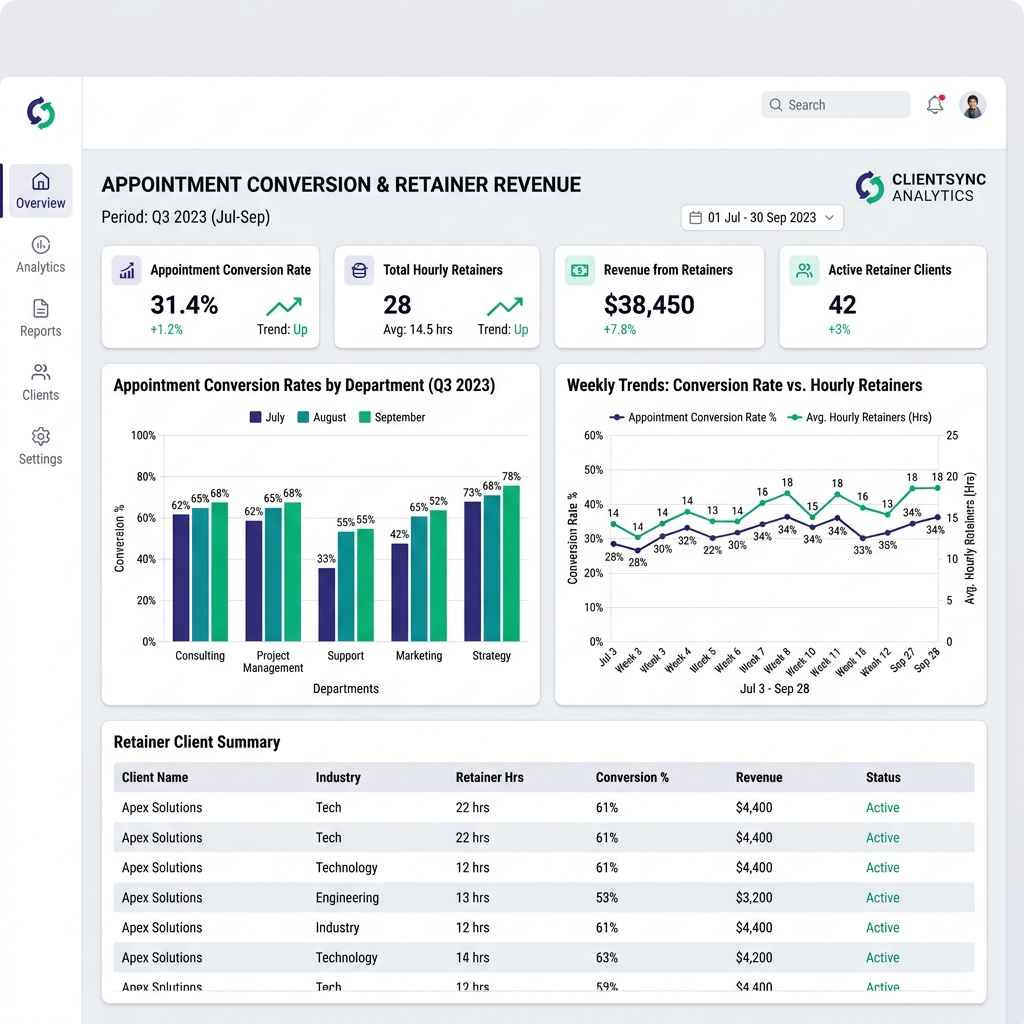
Task: Click the calendar icon in date picker
Action: (x=696, y=217)
